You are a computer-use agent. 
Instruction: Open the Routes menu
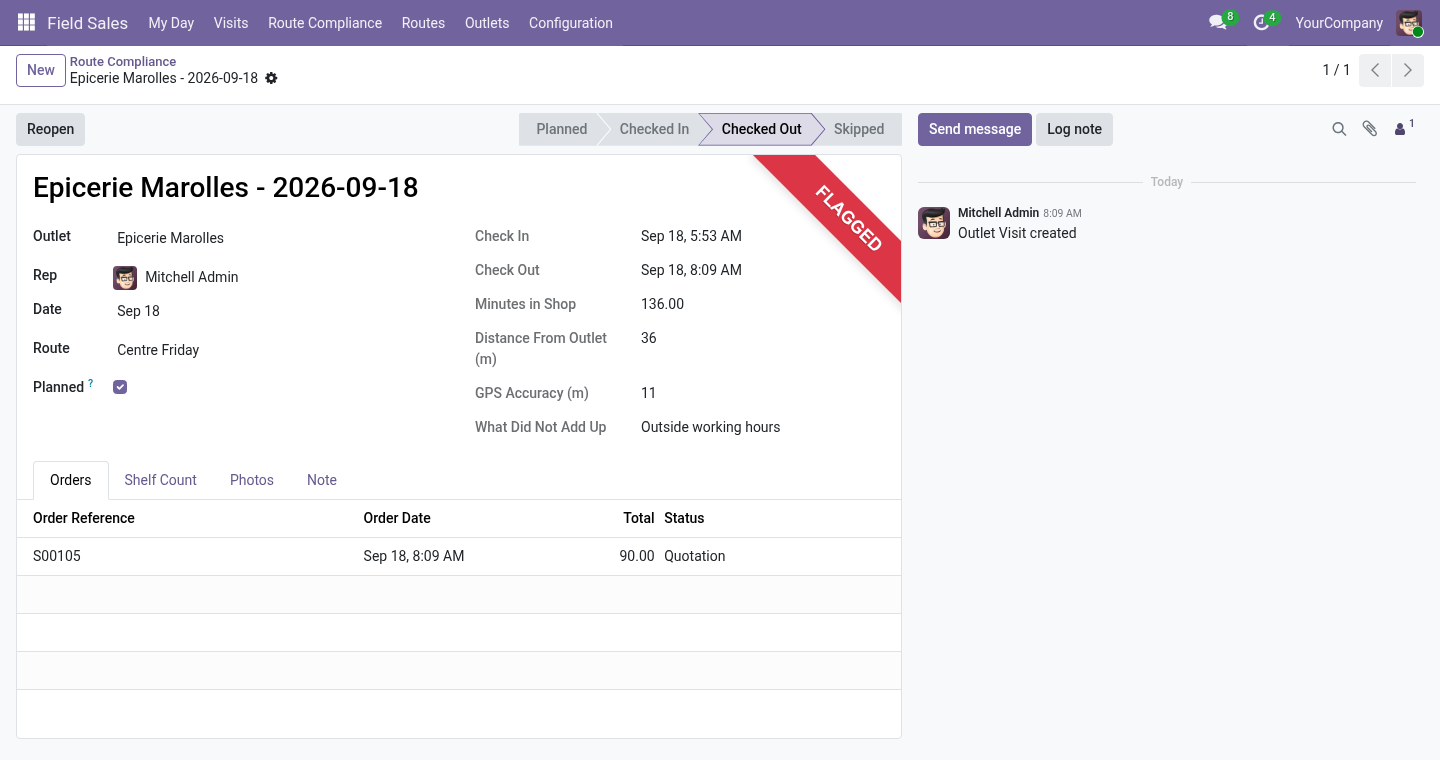(x=423, y=22)
